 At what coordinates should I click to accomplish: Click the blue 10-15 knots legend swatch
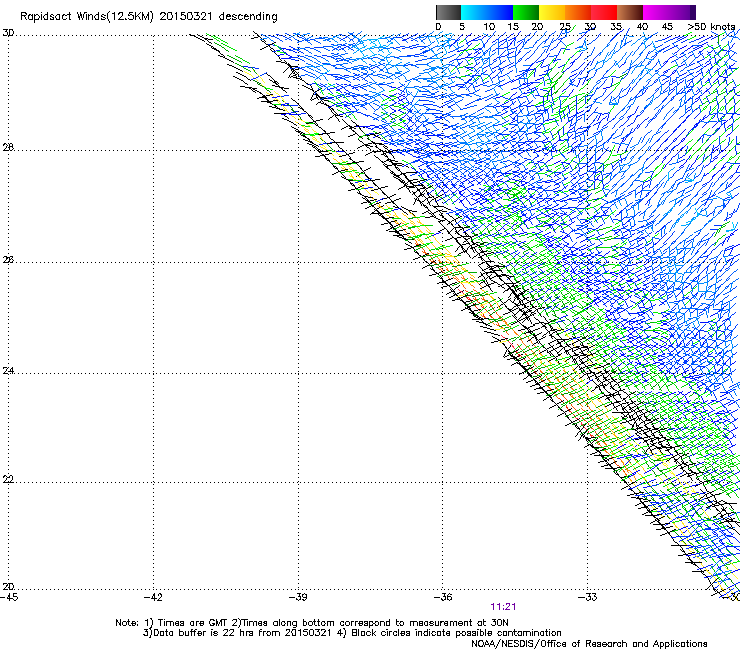click(500, 12)
